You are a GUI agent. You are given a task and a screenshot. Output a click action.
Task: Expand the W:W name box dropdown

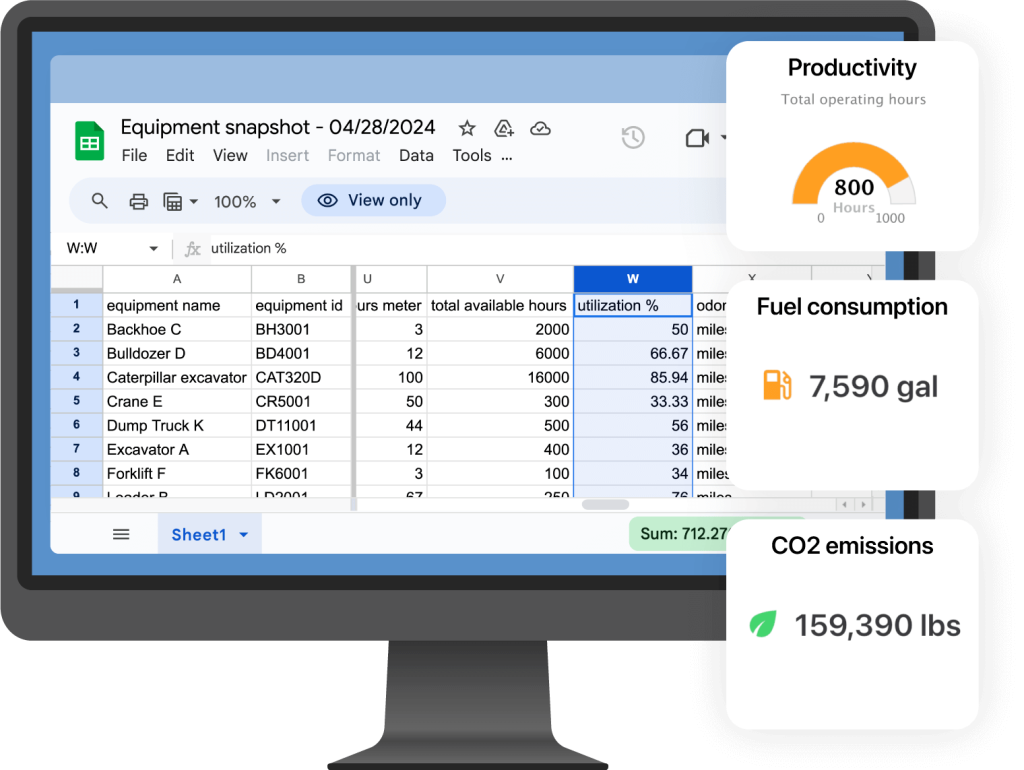(x=153, y=248)
